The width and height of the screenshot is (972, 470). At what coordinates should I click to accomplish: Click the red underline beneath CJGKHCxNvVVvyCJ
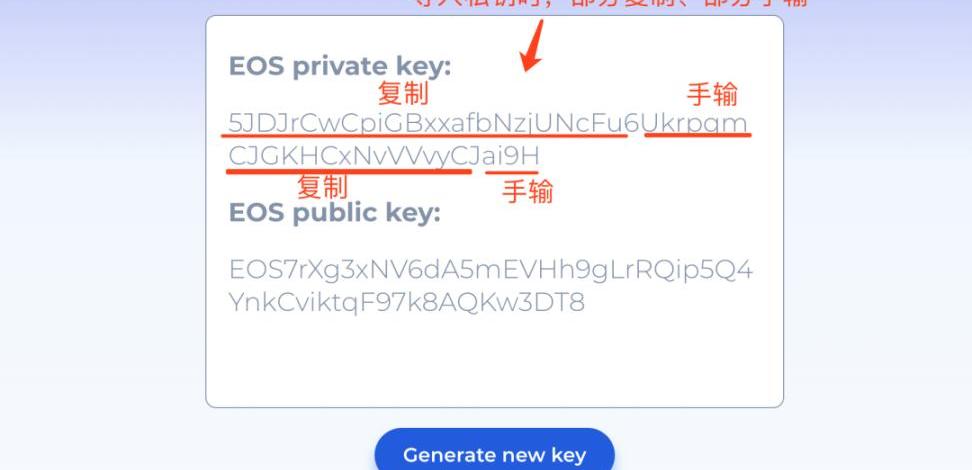pyautogui.click(x=349, y=171)
